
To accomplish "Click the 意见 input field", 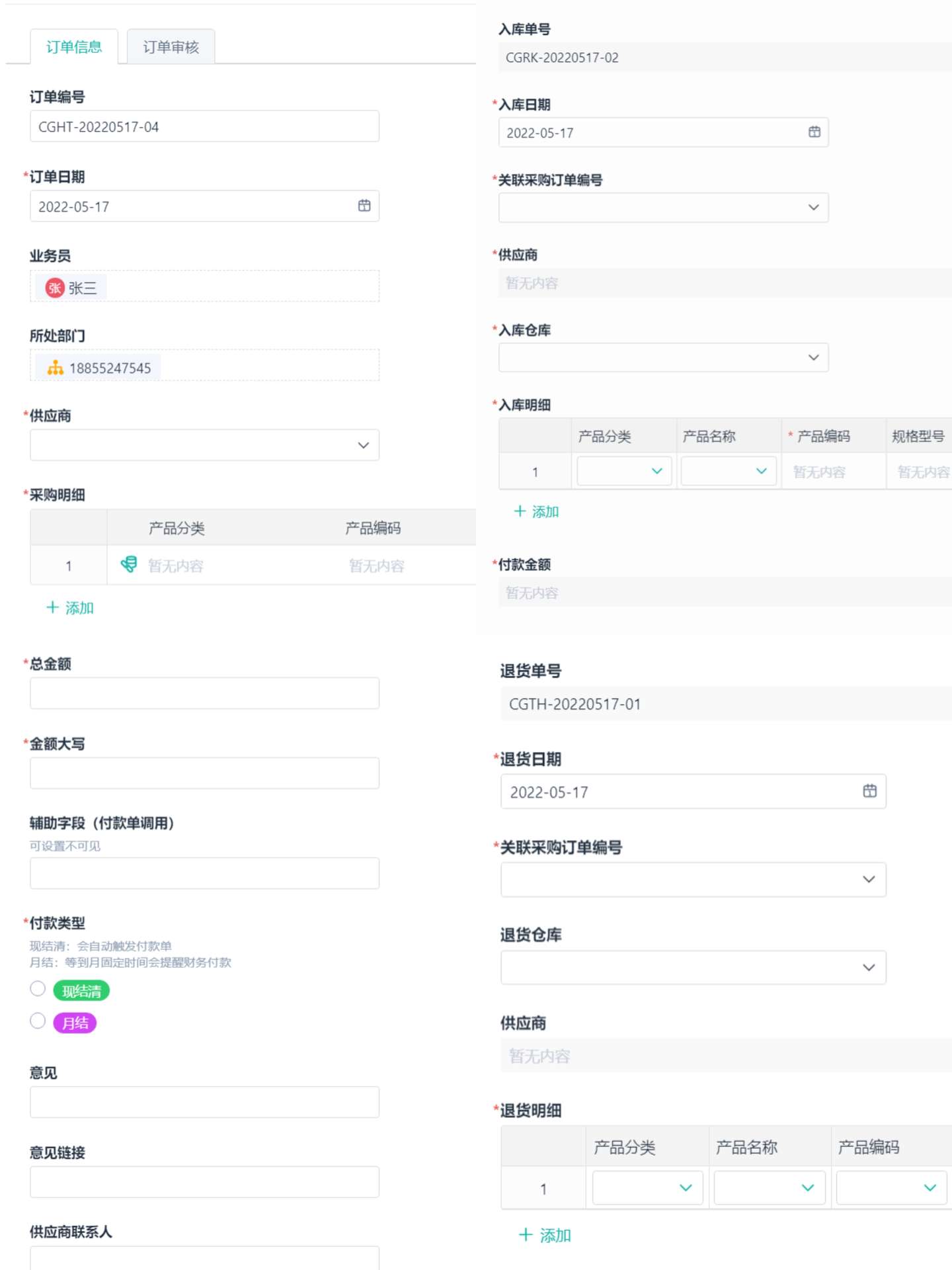I will (204, 1102).
